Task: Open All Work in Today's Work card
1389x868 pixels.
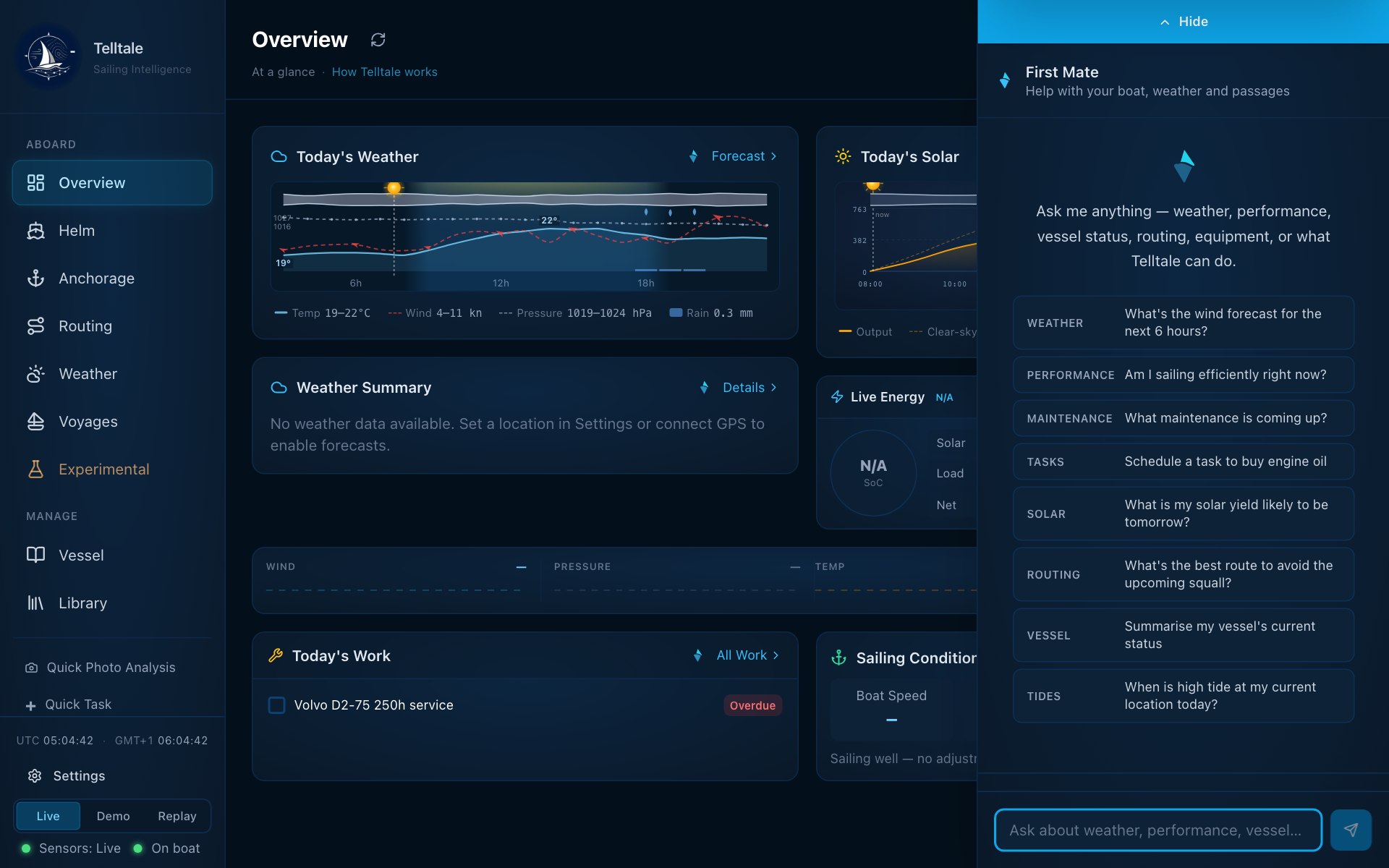Action: (x=748, y=655)
